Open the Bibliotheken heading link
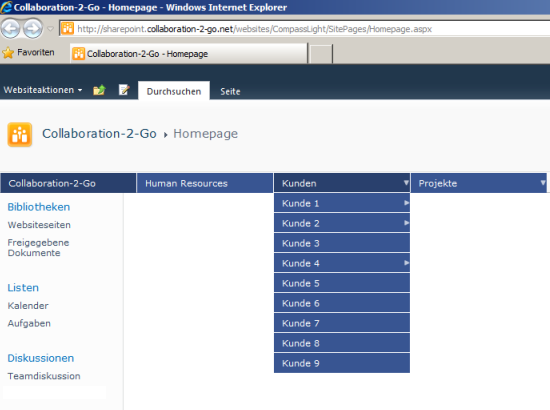The image size is (550, 410). (39, 207)
